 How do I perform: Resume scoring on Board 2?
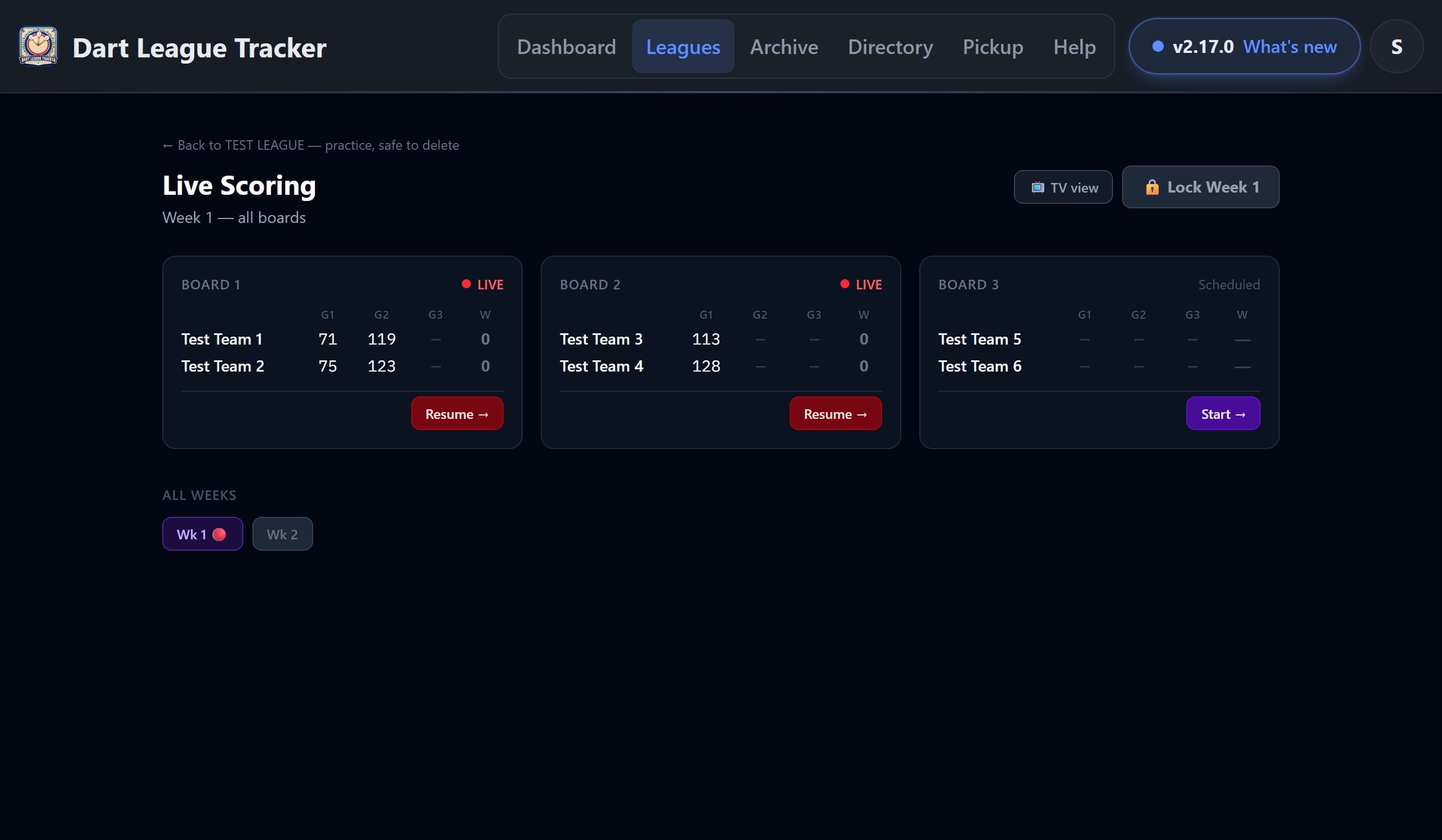(x=835, y=413)
